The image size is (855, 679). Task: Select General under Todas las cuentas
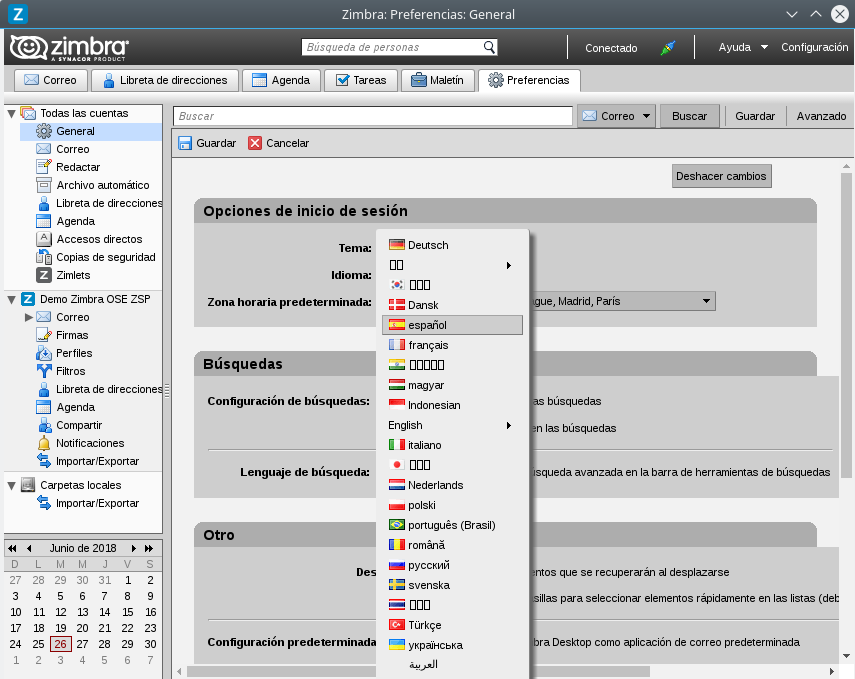pyautogui.click(x=91, y=131)
